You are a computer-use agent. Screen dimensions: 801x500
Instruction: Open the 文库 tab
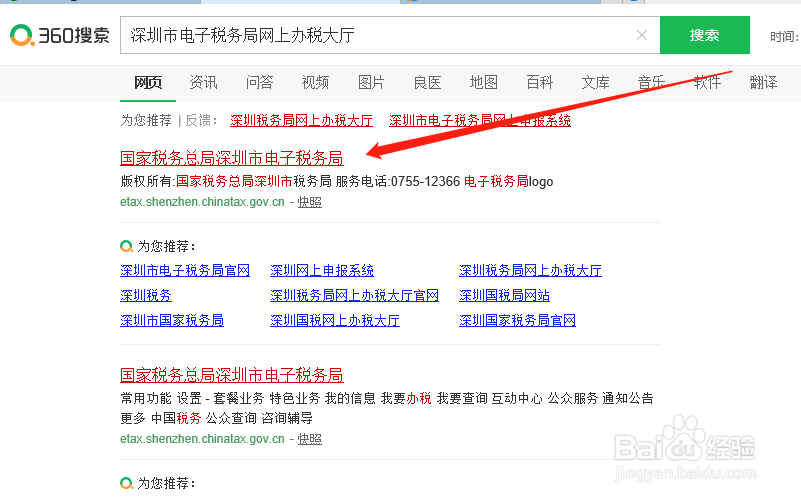(596, 82)
